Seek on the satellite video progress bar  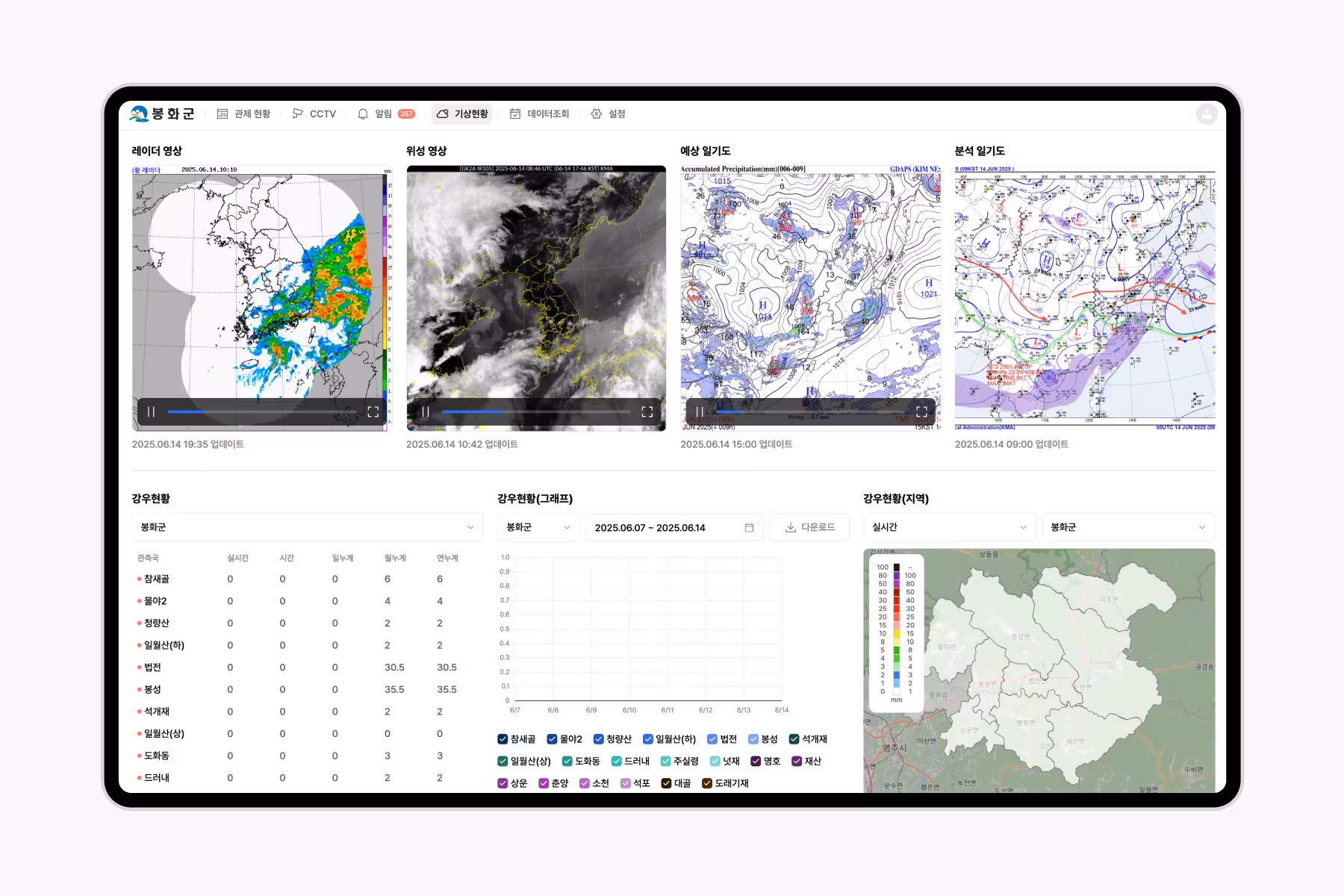coord(535,411)
